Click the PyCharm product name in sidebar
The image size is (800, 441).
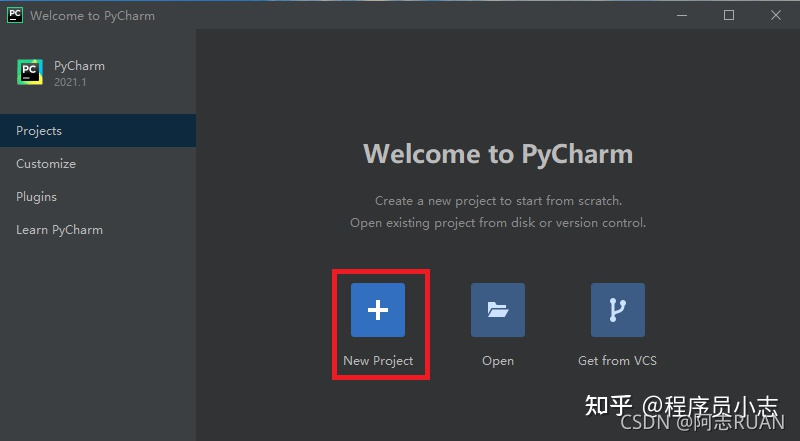tap(80, 66)
